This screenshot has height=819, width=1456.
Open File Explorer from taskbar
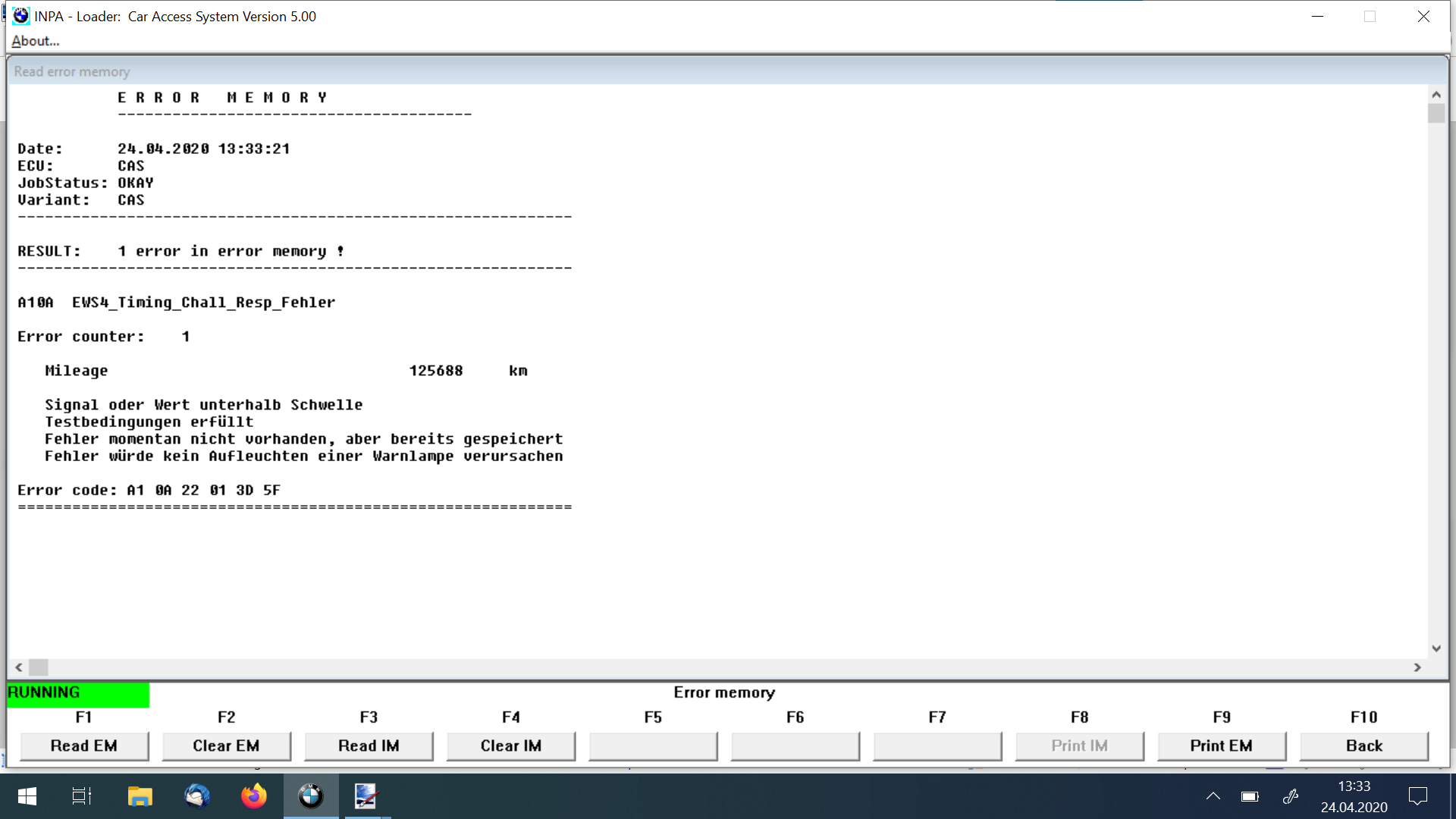(x=140, y=796)
